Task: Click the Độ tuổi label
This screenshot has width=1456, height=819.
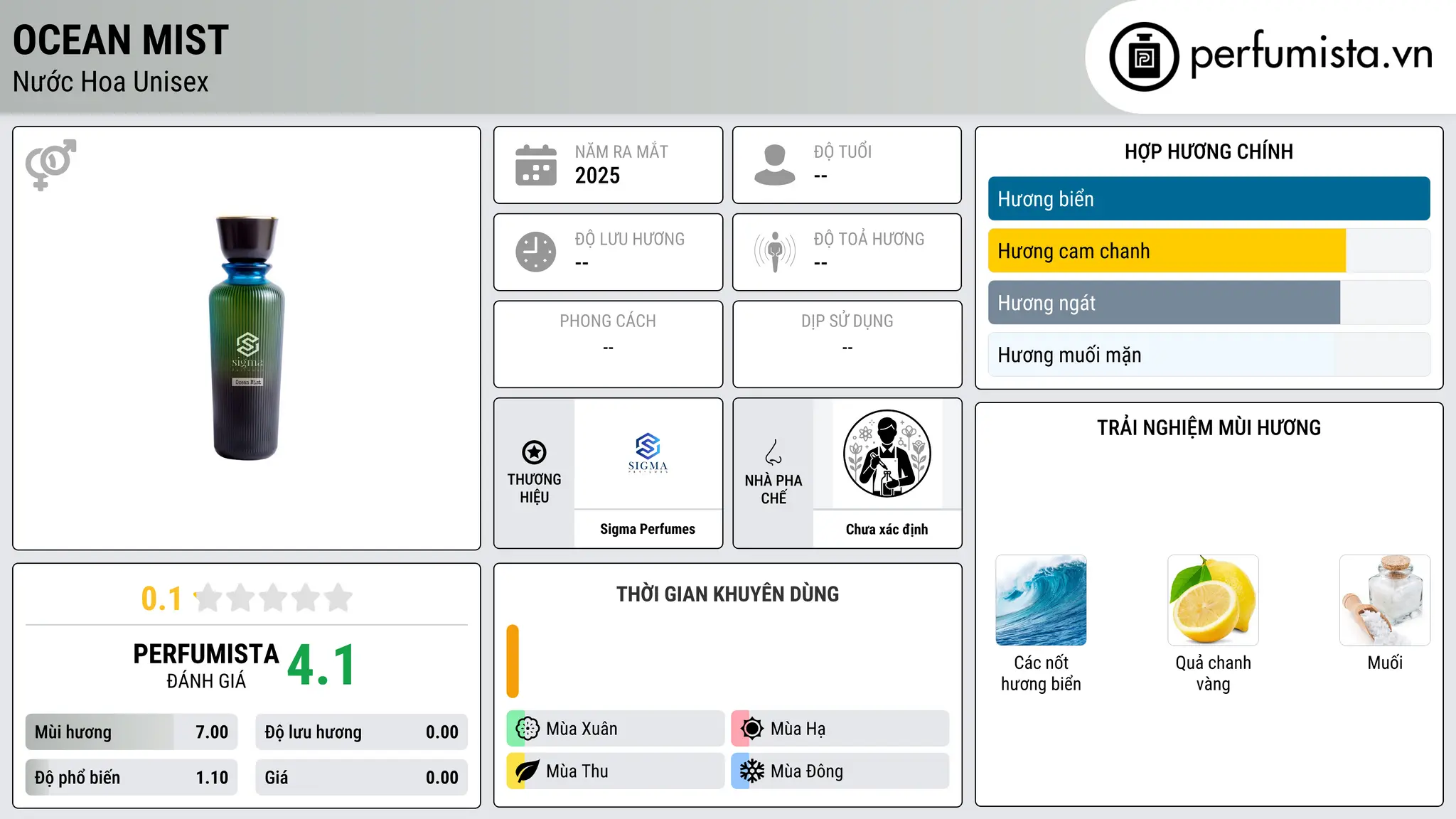Action: pyautogui.click(x=842, y=151)
